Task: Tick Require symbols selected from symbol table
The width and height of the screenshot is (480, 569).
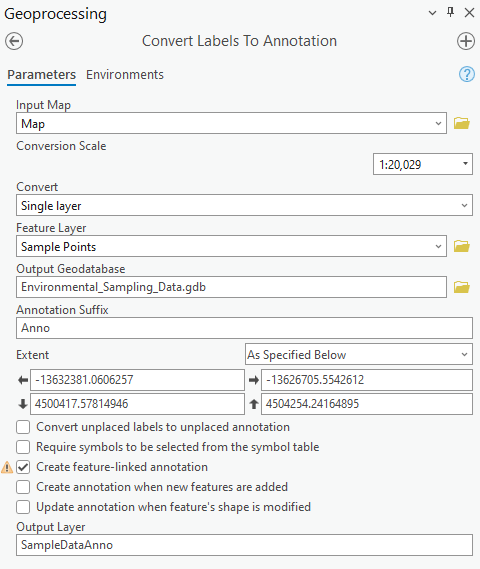Action: pyautogui.click(x=23, y=447)
